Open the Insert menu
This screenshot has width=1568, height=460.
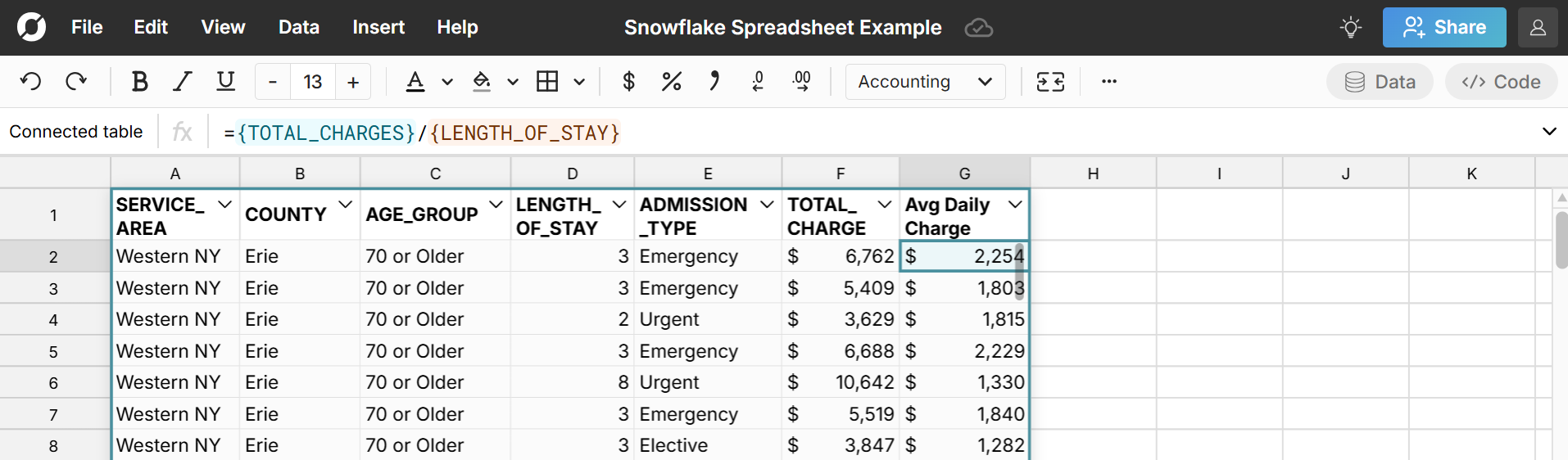pyautogui.click(x=378, y=28)
